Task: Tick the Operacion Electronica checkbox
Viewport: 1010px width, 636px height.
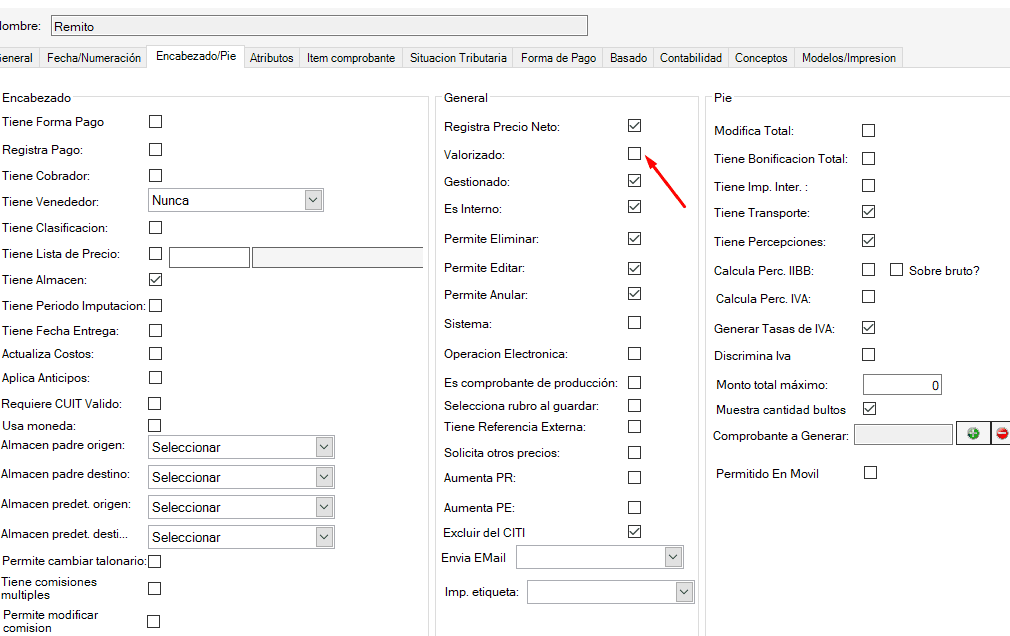Action: pos(634,353)
